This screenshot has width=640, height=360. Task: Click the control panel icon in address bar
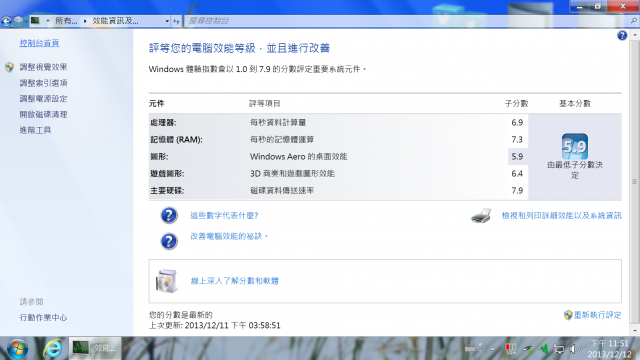[x=36, y=20]
